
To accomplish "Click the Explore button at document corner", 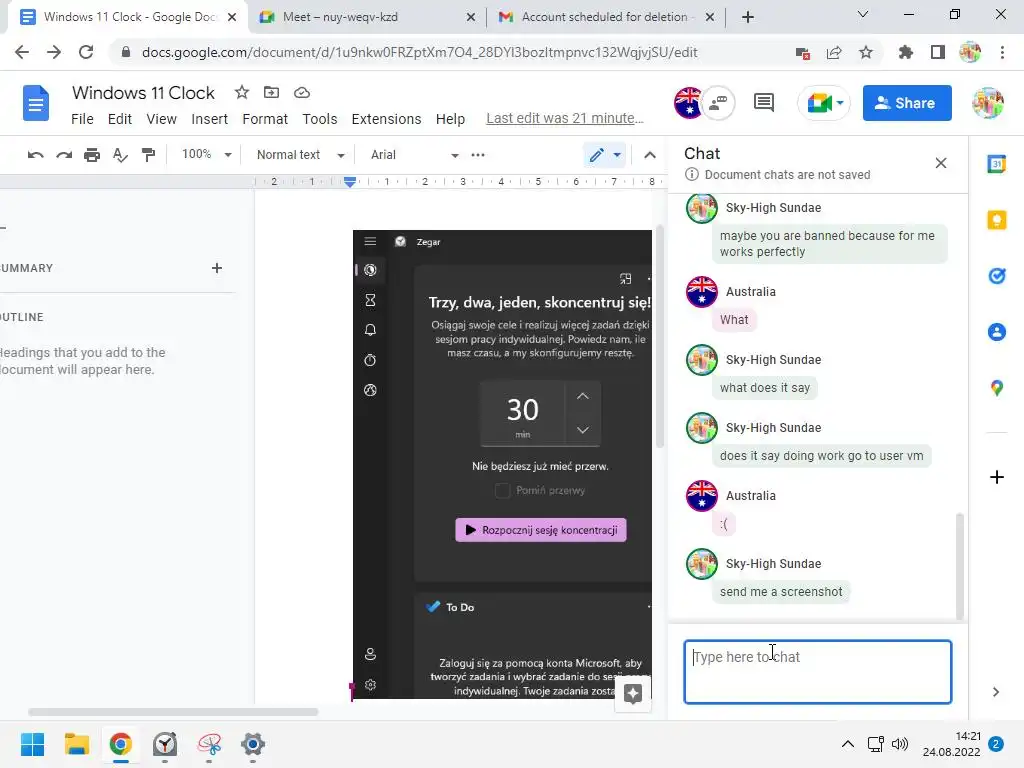I will coord(633,694).
